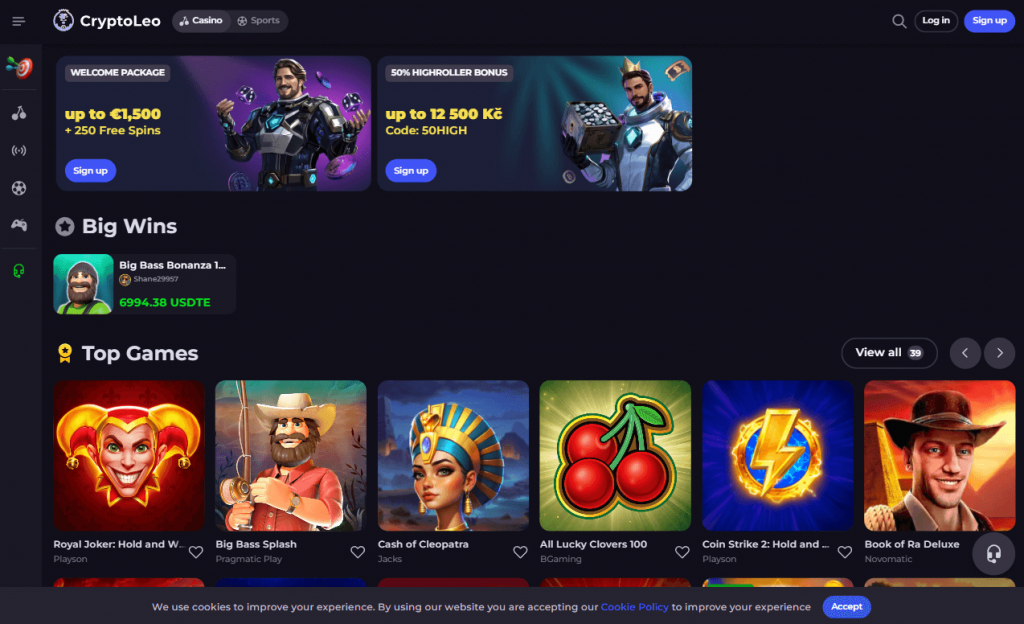Favorite the All Lucky Clovers 100 game
1024x624 pixels.
point(682,552)
